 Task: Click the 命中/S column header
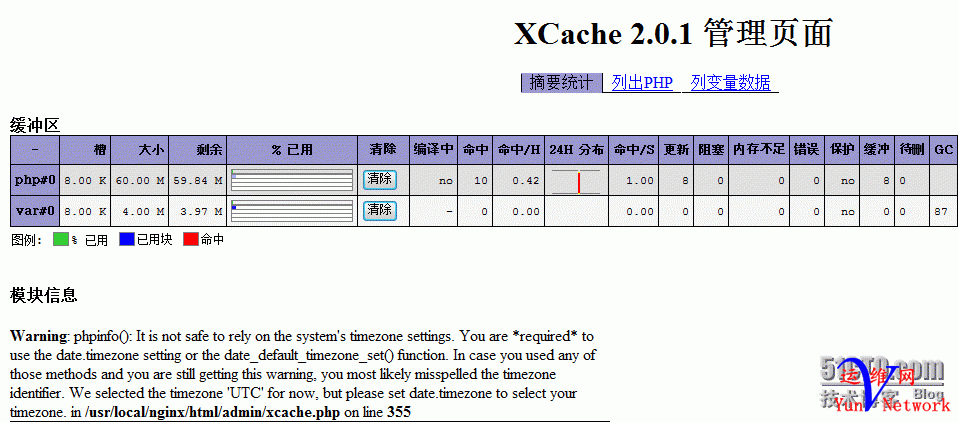pos(633,150)
